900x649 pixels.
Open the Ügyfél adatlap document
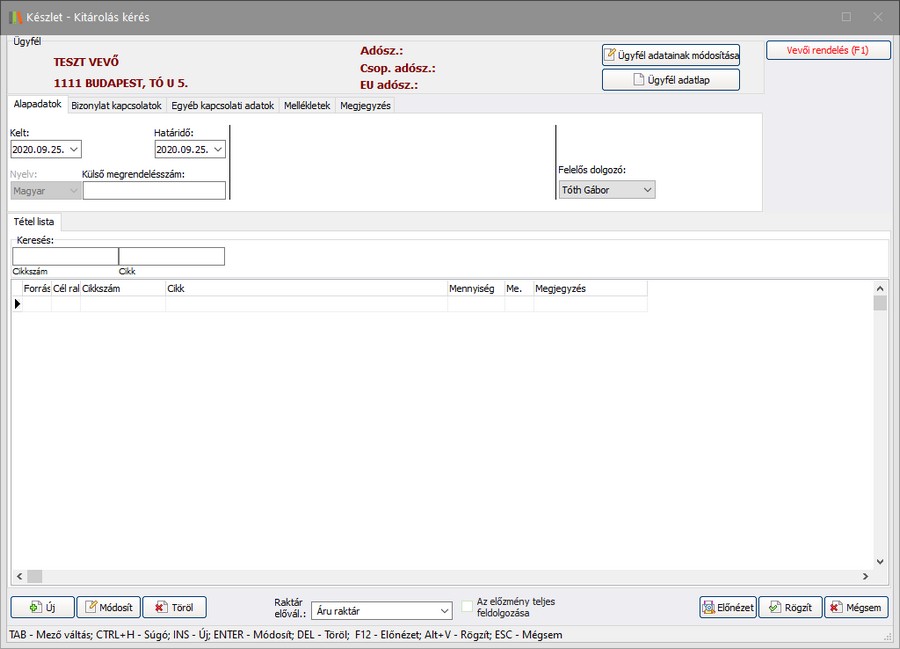pyautogui.click(x=670, y=80)
